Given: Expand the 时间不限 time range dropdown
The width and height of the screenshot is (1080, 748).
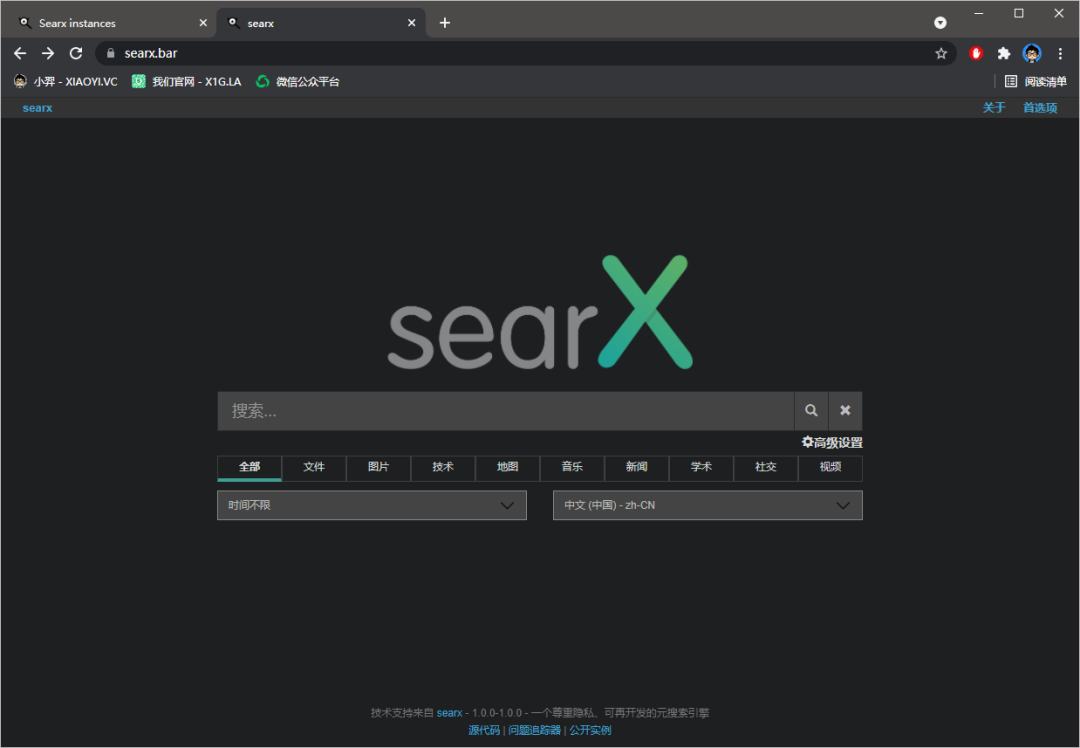Looking at the screenshot, I should point(371,505).
